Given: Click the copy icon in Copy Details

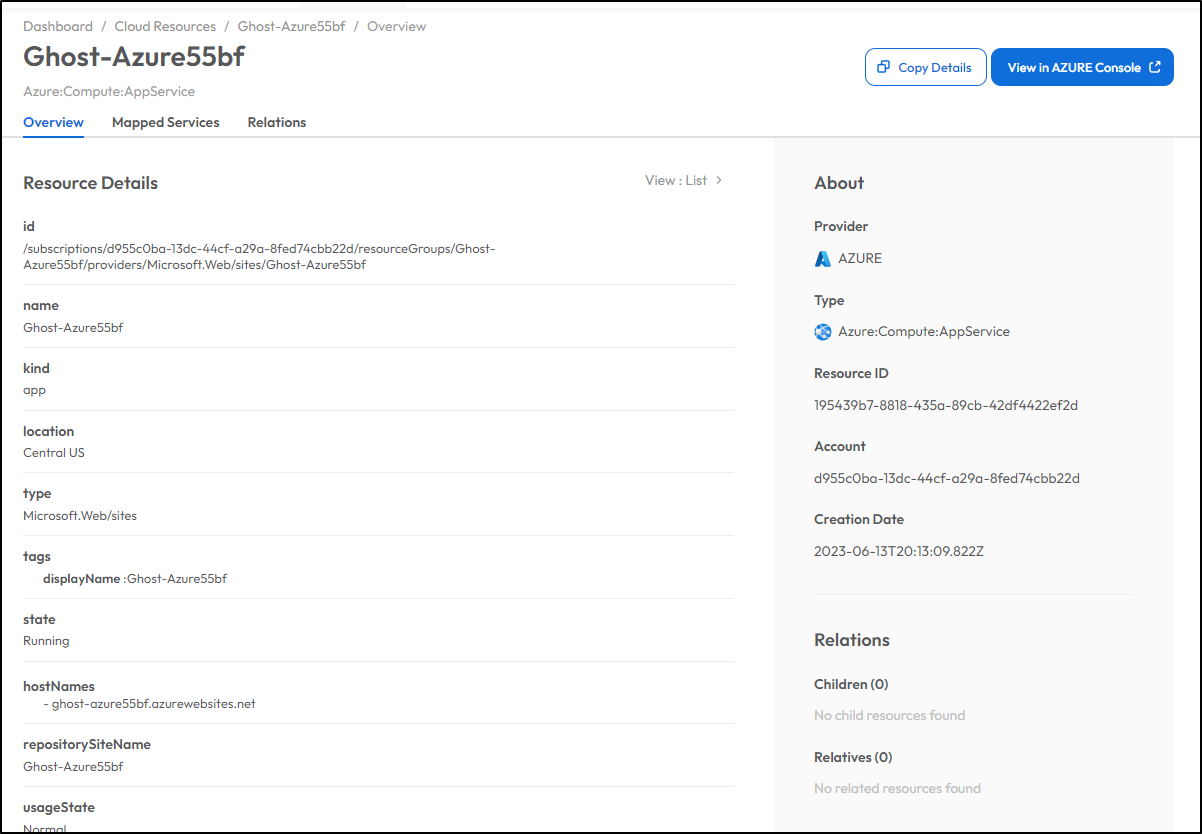Looking at the screenshot, I should click(883, 67).
